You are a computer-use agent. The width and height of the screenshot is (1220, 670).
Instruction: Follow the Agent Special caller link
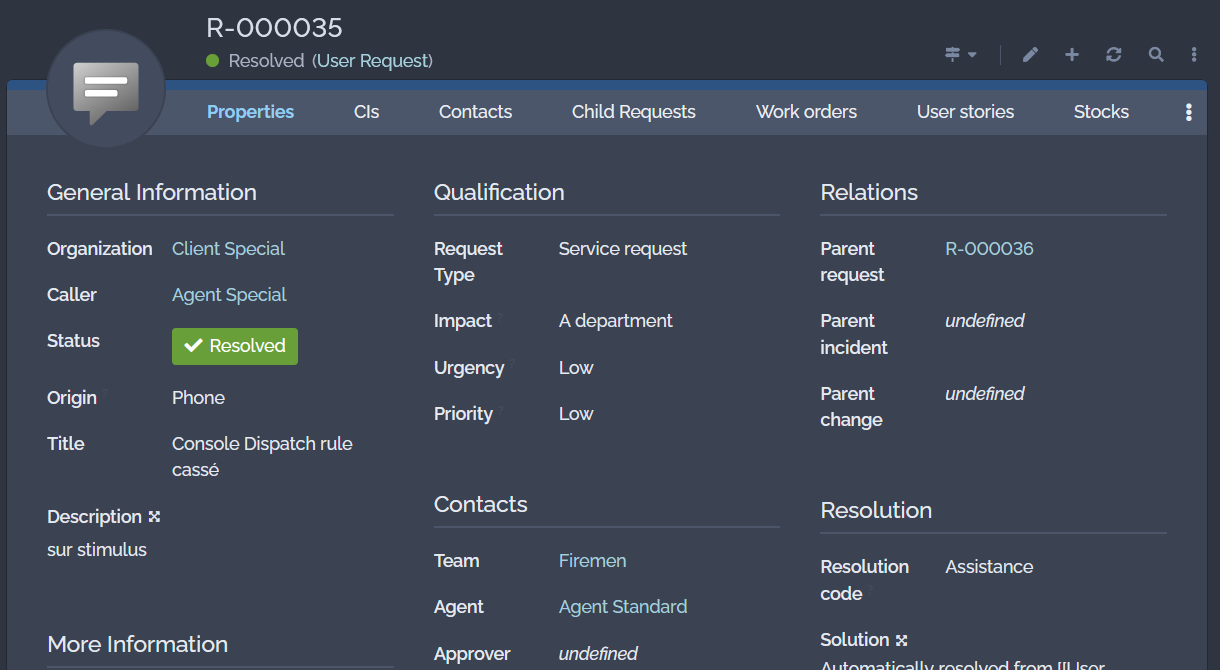click(x=229, y=295)
